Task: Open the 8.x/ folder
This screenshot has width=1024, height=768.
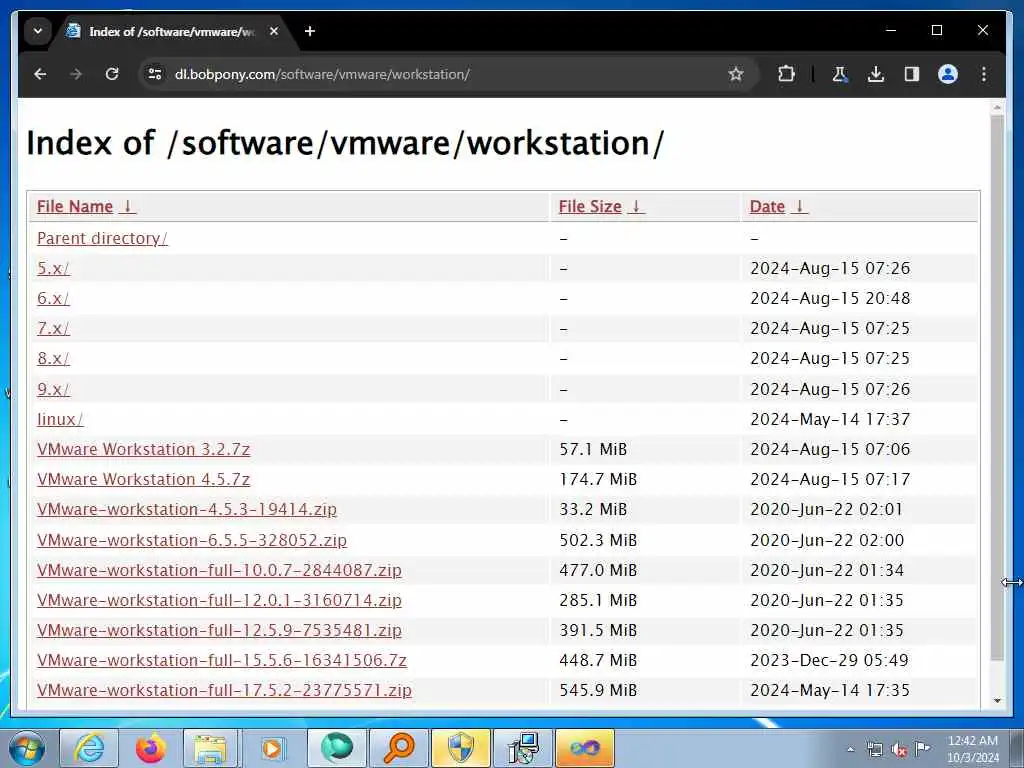Action: (x=53, y=359)
